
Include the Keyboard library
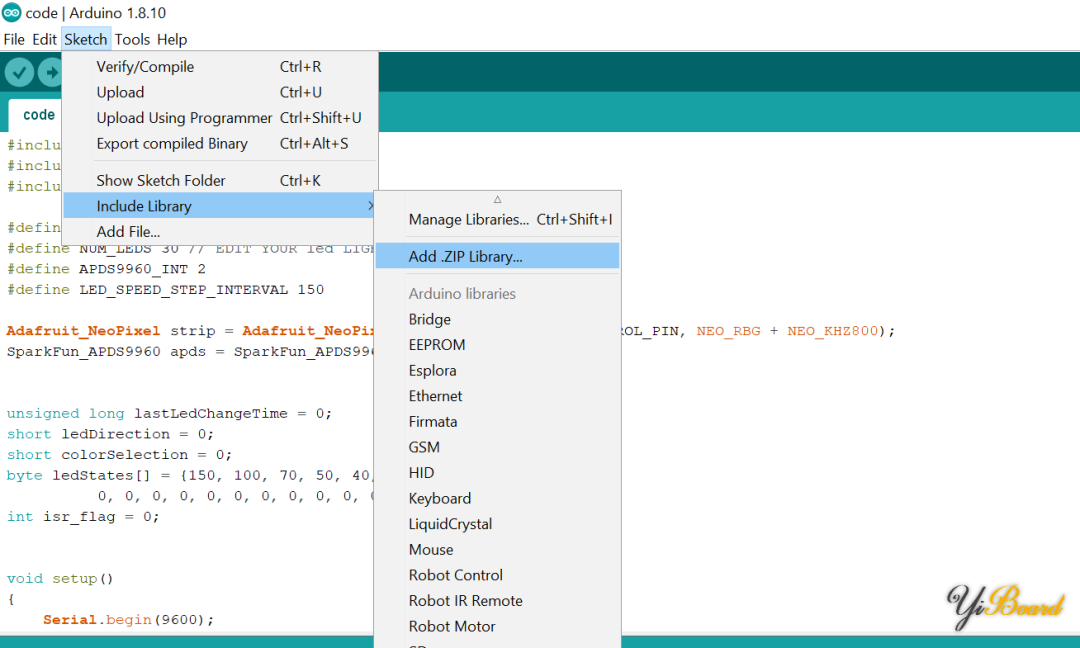(497, 499)
